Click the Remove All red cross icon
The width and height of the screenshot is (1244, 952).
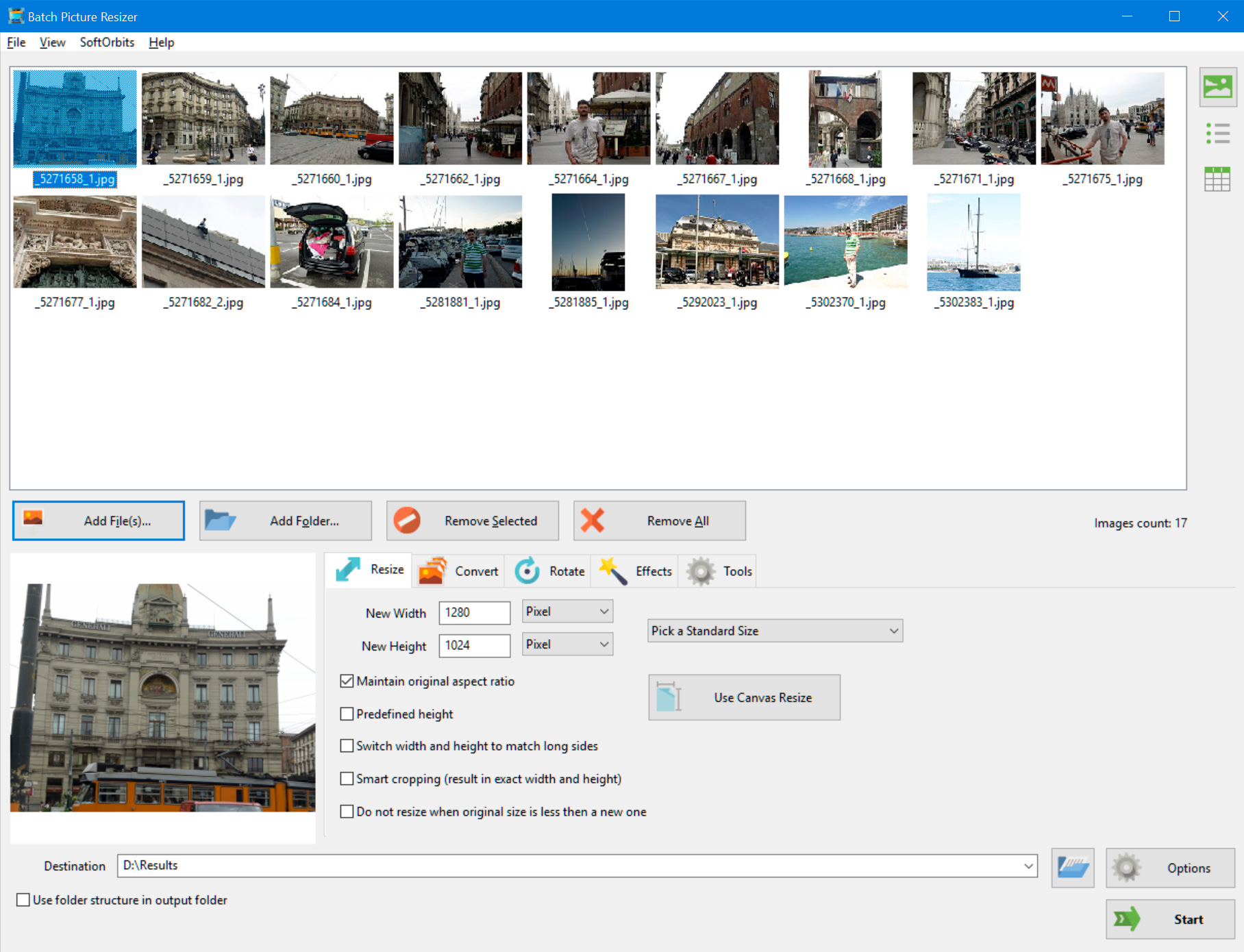pos(593,521)
